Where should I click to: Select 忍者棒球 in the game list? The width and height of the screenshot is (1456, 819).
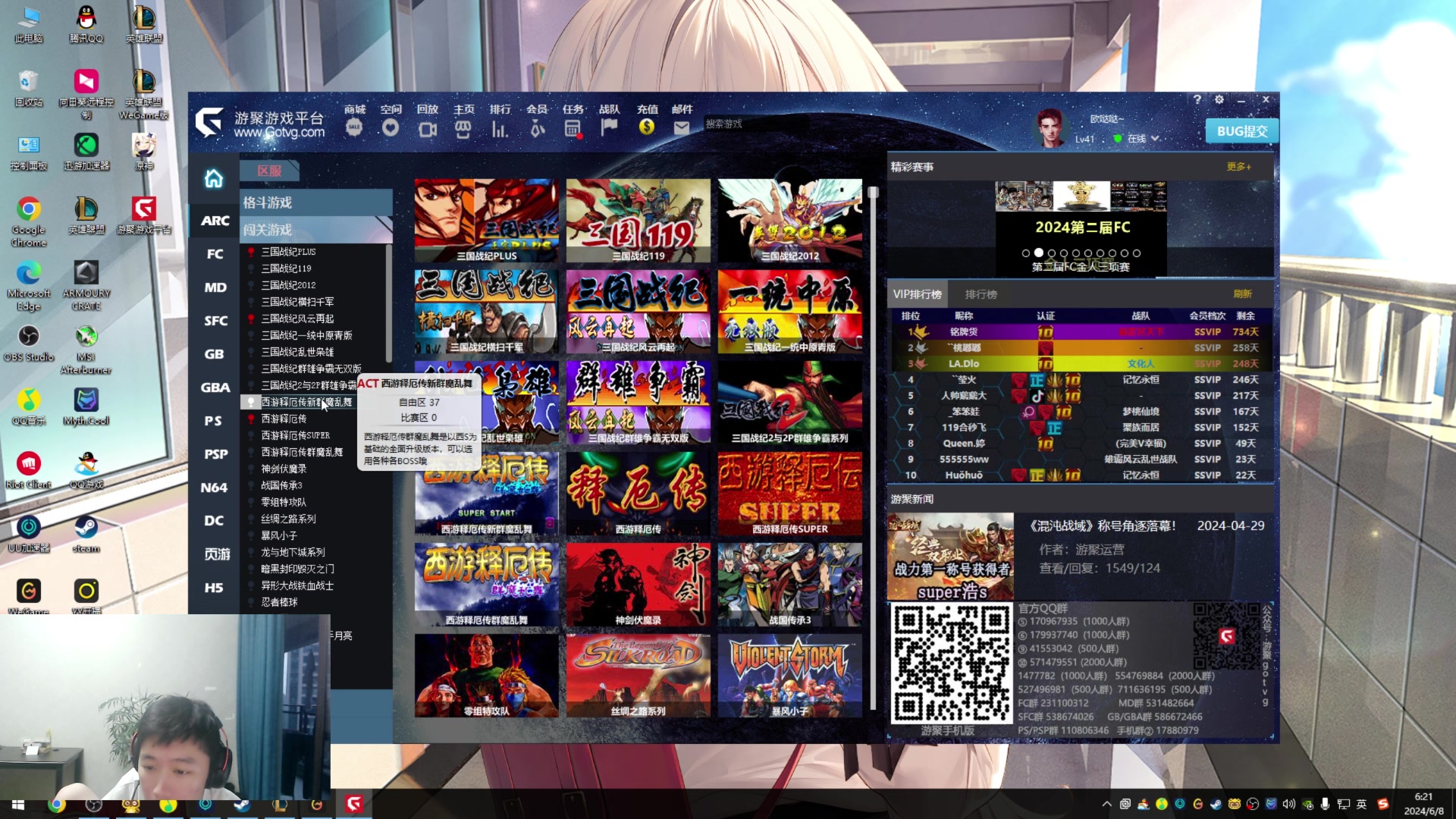[x=279, y=602]
